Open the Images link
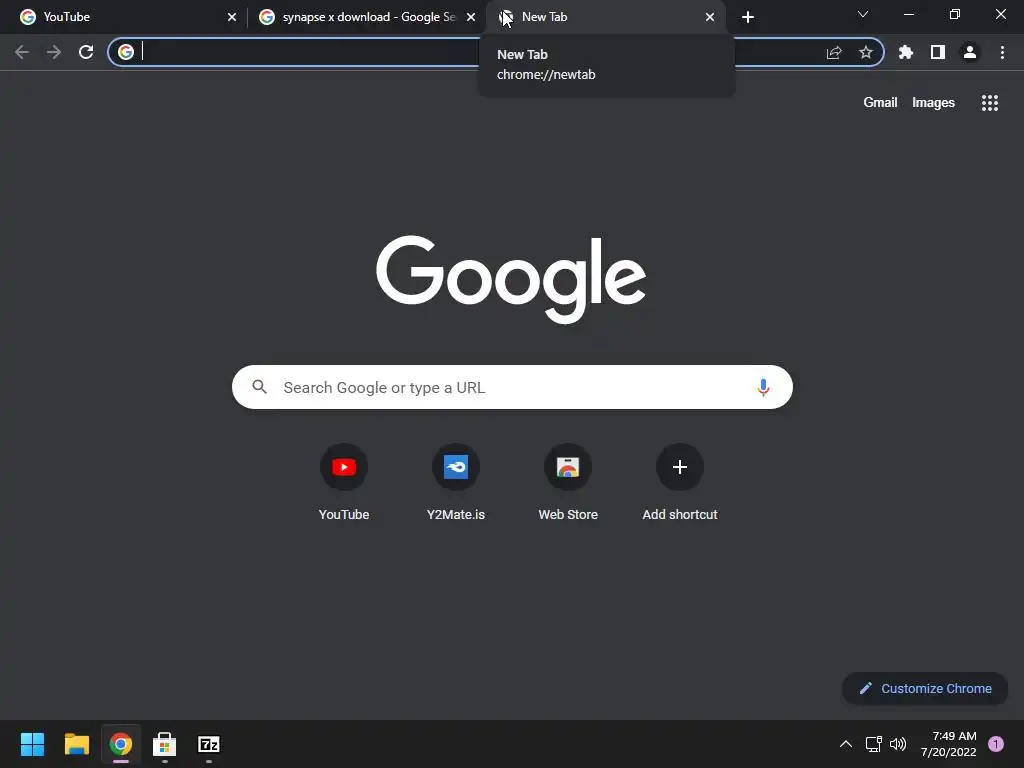 click(x=933, y=103)
